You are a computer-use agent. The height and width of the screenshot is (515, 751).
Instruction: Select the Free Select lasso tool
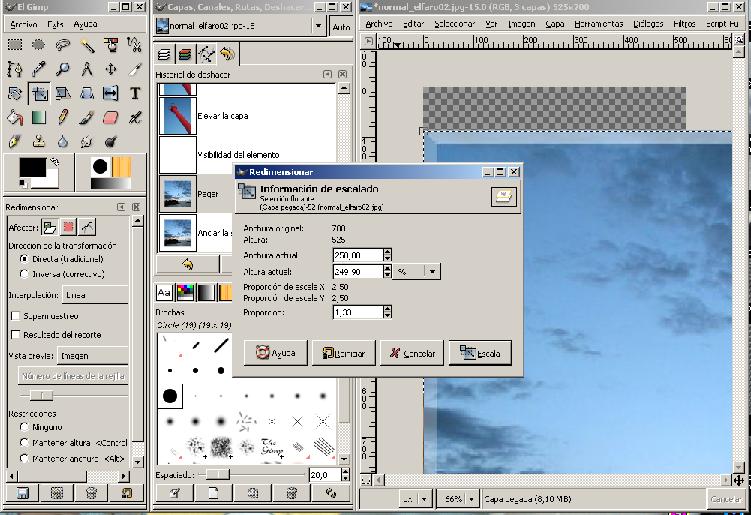coord(63,45)
